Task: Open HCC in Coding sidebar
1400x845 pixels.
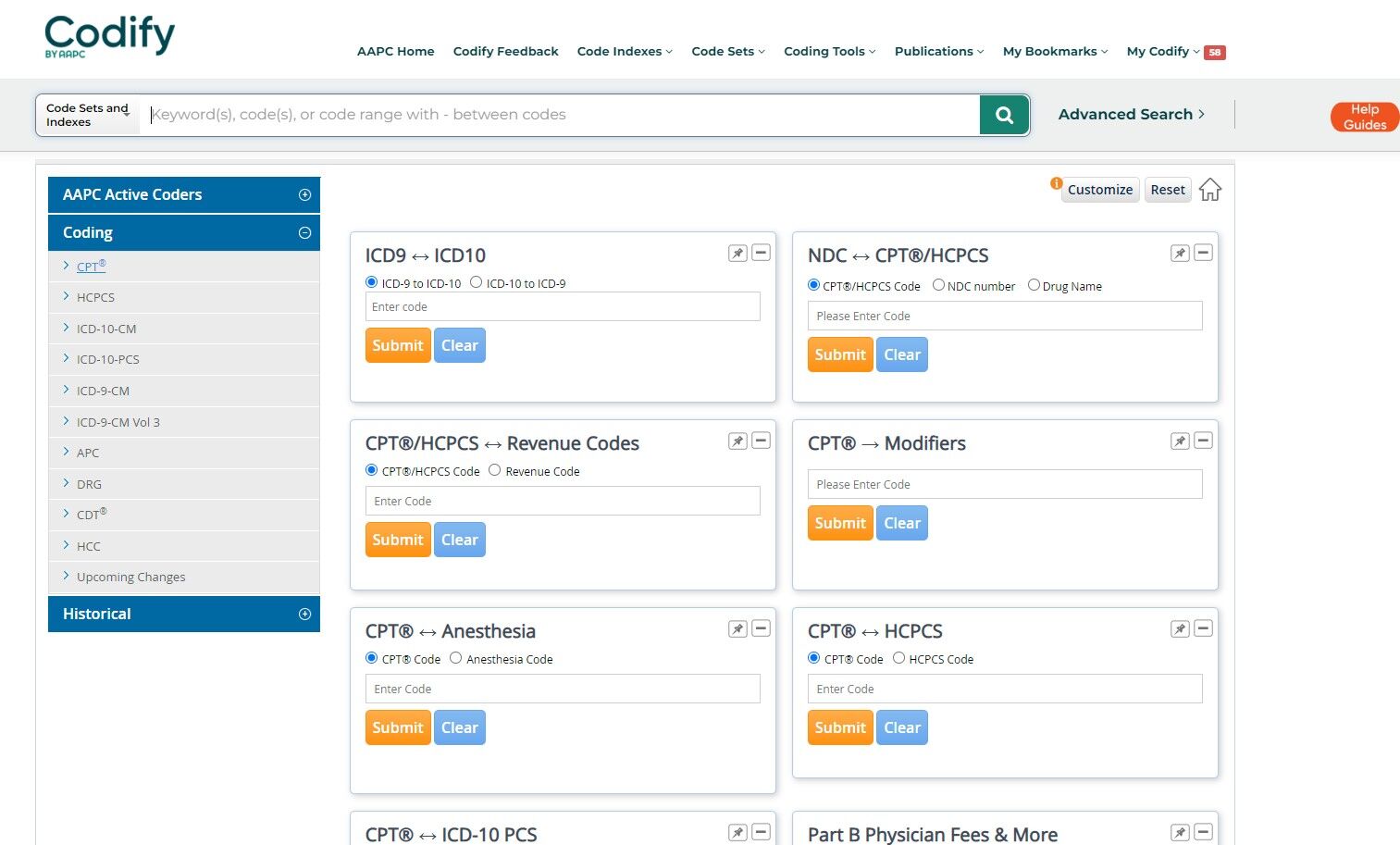Action: (x=89, y=546)
